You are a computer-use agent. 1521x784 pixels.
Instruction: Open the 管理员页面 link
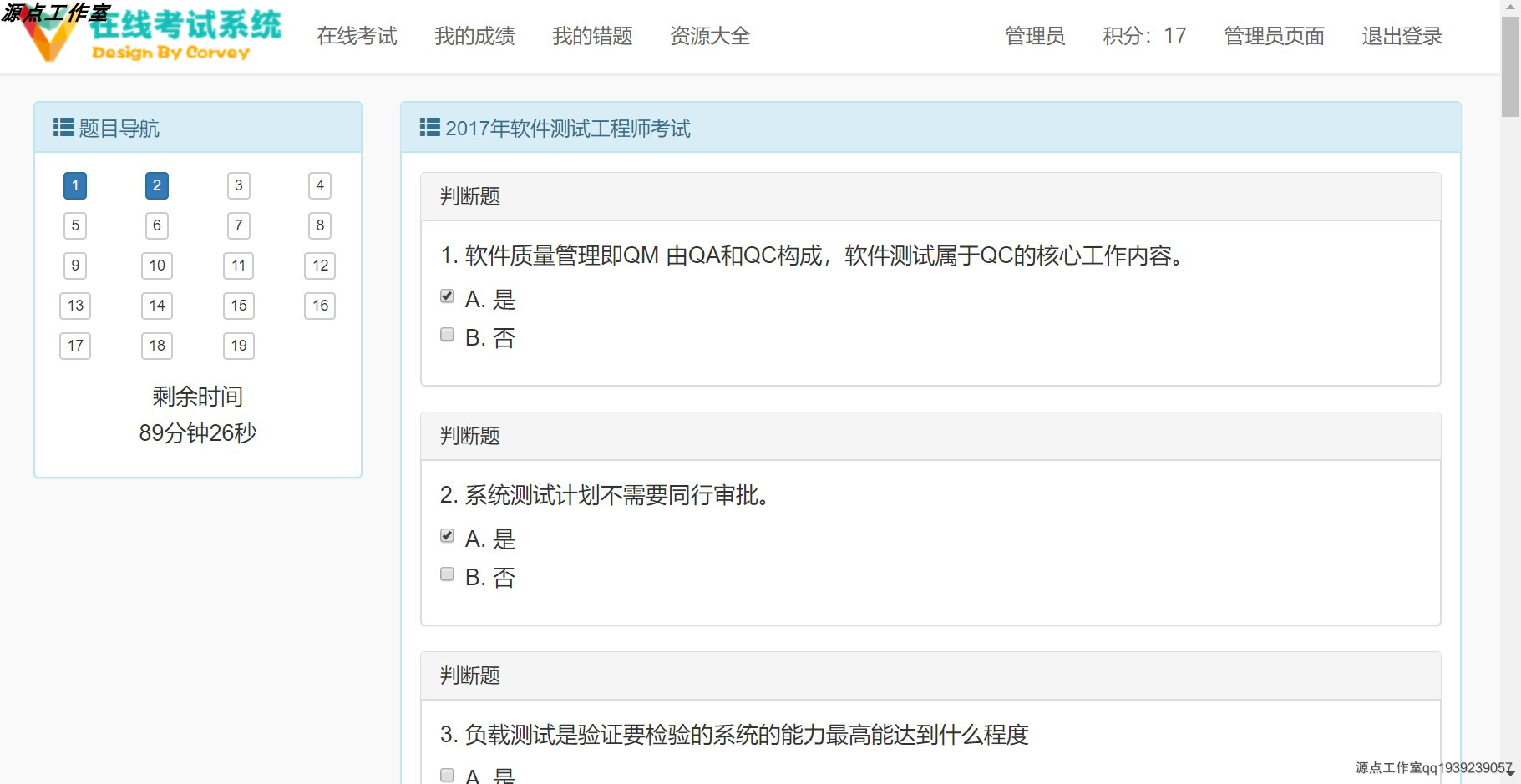tap(1273, 37)
